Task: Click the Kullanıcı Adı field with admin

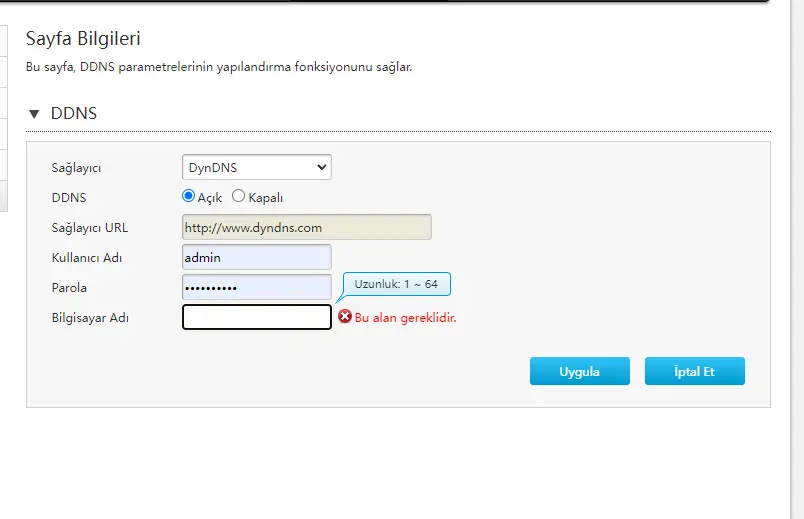Action: (x=256, y=257)
